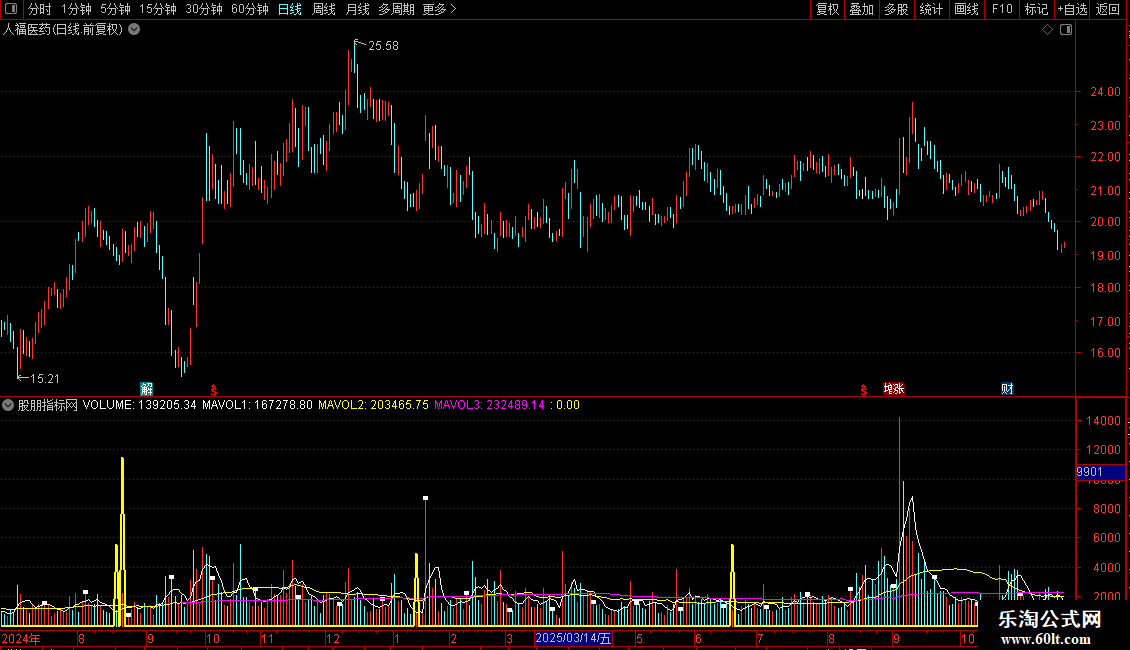Viewport: 1130px width, 650px height.
Task: Click the 解 event marker icon
Action: 146,389
